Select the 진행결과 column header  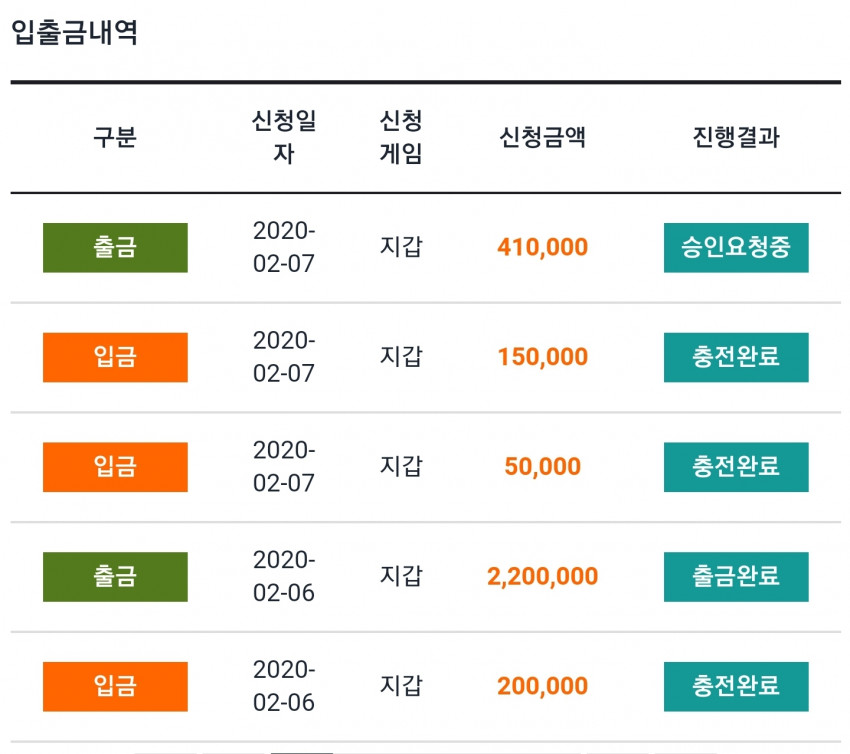(736, 137)
